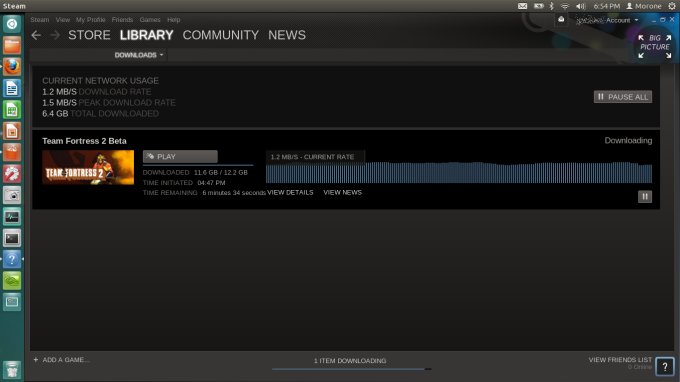Expand the Downloads library dropdown
Viewport: 680px width, 382px height.
coord(139,55)
